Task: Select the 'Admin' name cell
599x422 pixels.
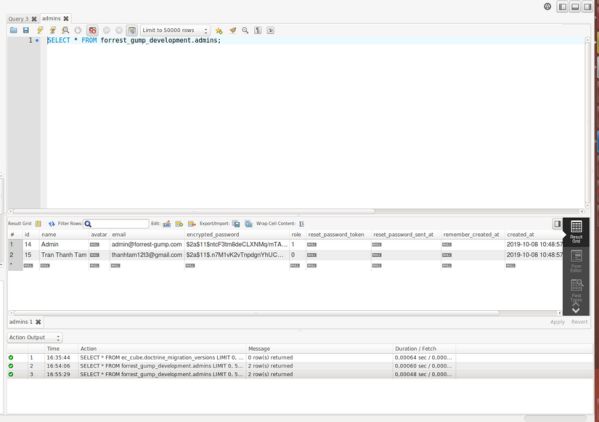Action: [x=64, y=244]
